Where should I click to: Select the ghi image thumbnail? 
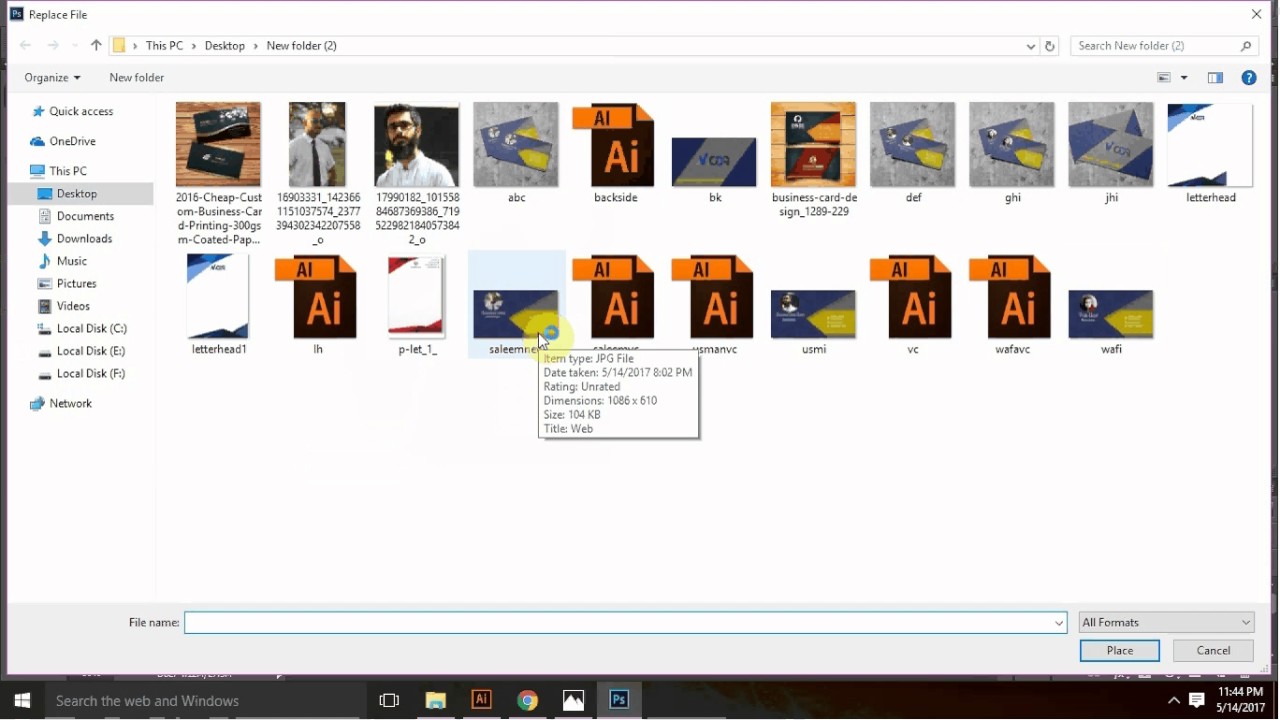point(1011,152)
